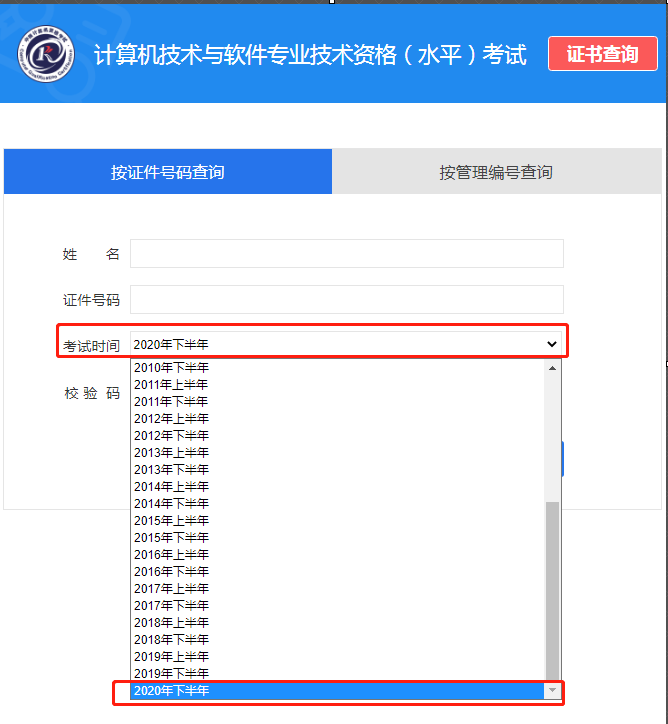The image size is (668, 724).
Task: Select 2015年上半年 option
Action: tap(172, 520)
